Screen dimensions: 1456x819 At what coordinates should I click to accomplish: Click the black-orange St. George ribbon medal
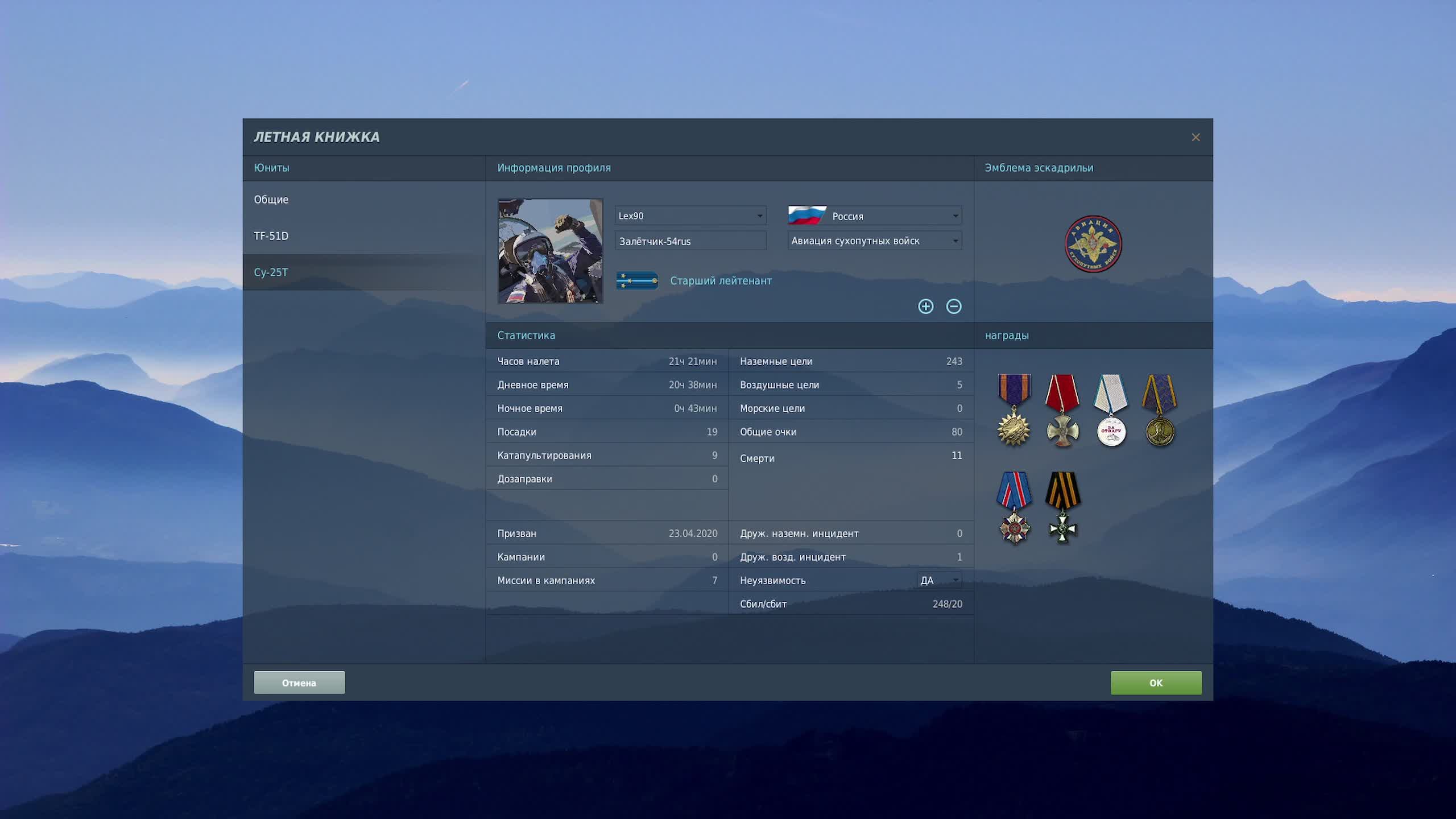click(1062, 507)
